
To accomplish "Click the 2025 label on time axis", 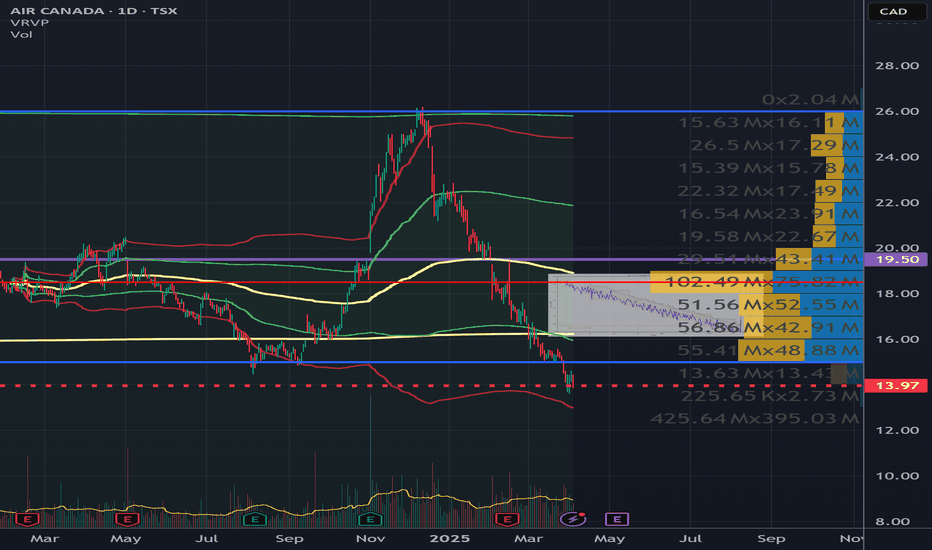I will (449, 539).
